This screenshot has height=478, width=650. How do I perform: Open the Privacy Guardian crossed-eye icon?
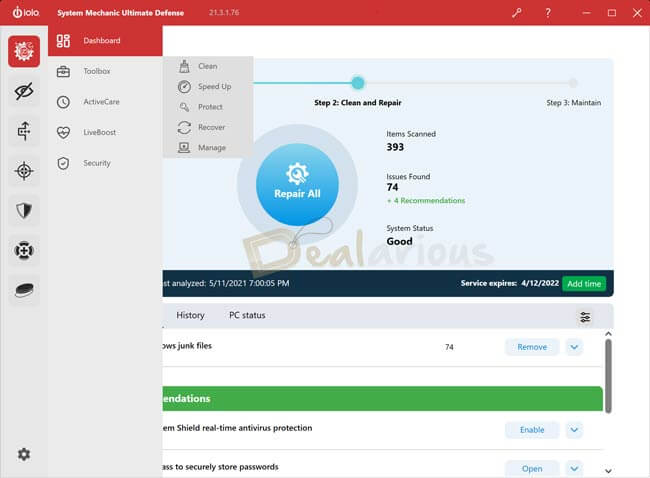coord(24,91)
